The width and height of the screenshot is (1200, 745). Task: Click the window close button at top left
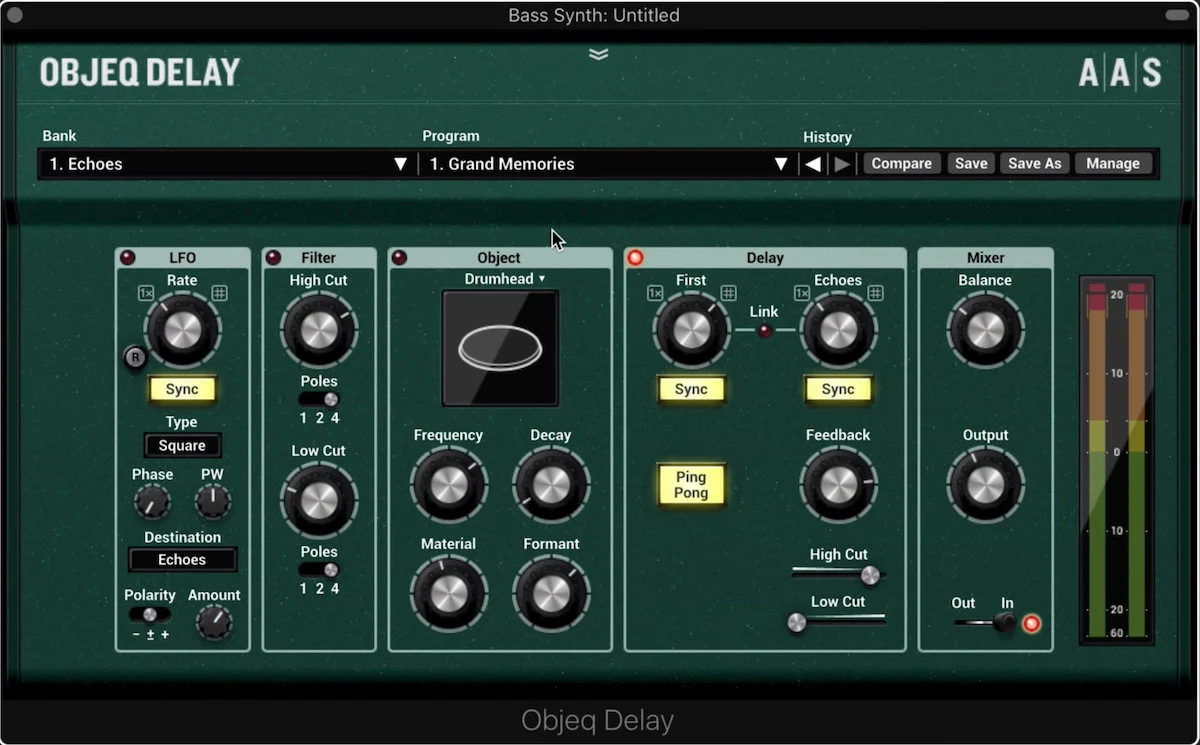pos(15,16)
